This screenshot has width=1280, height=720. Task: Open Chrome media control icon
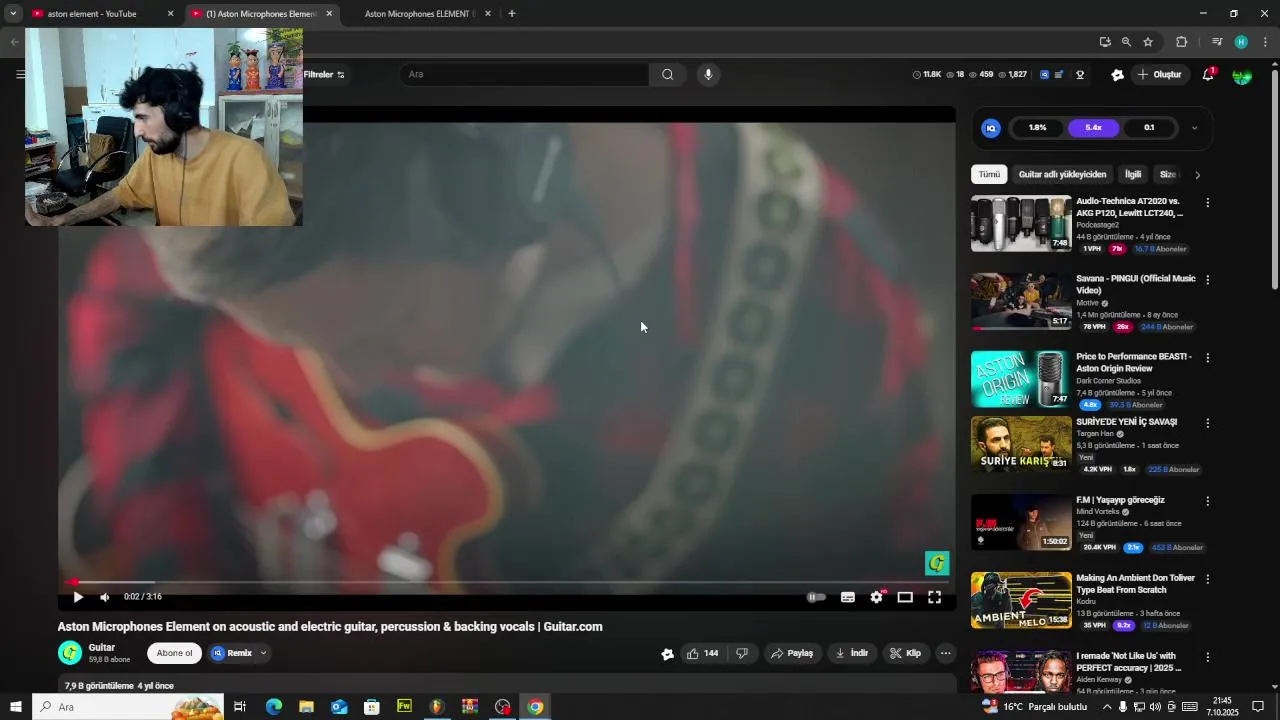1217,42
